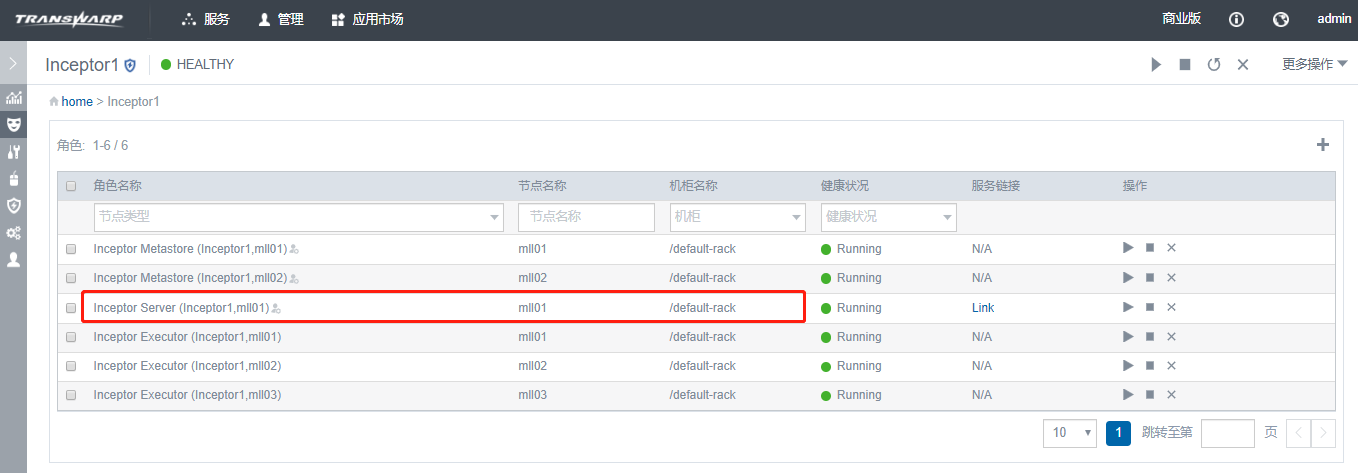
Task: Click the restart service icon in header
Action: 1214,65
